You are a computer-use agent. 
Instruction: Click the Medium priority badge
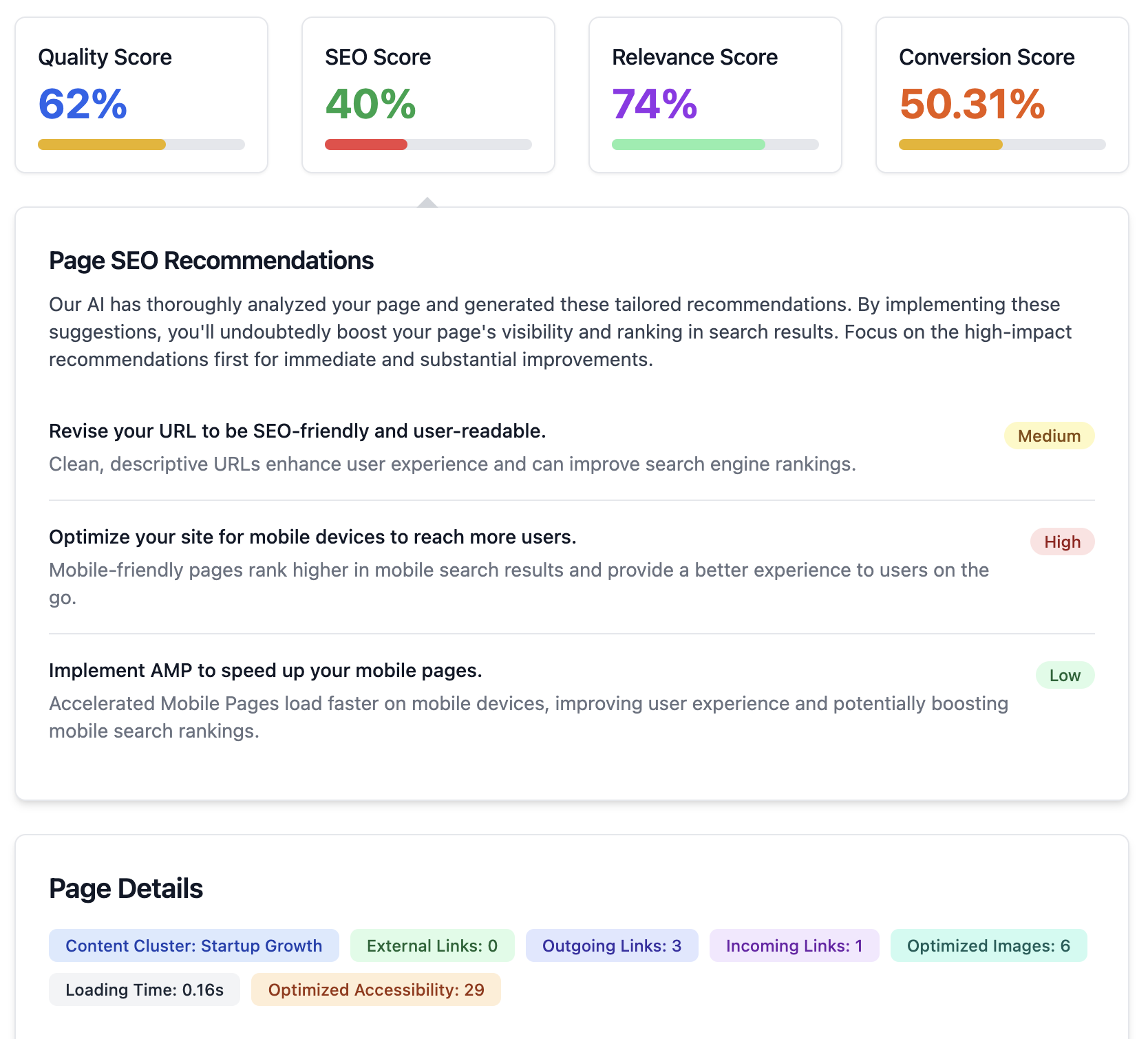[1049, 436]
